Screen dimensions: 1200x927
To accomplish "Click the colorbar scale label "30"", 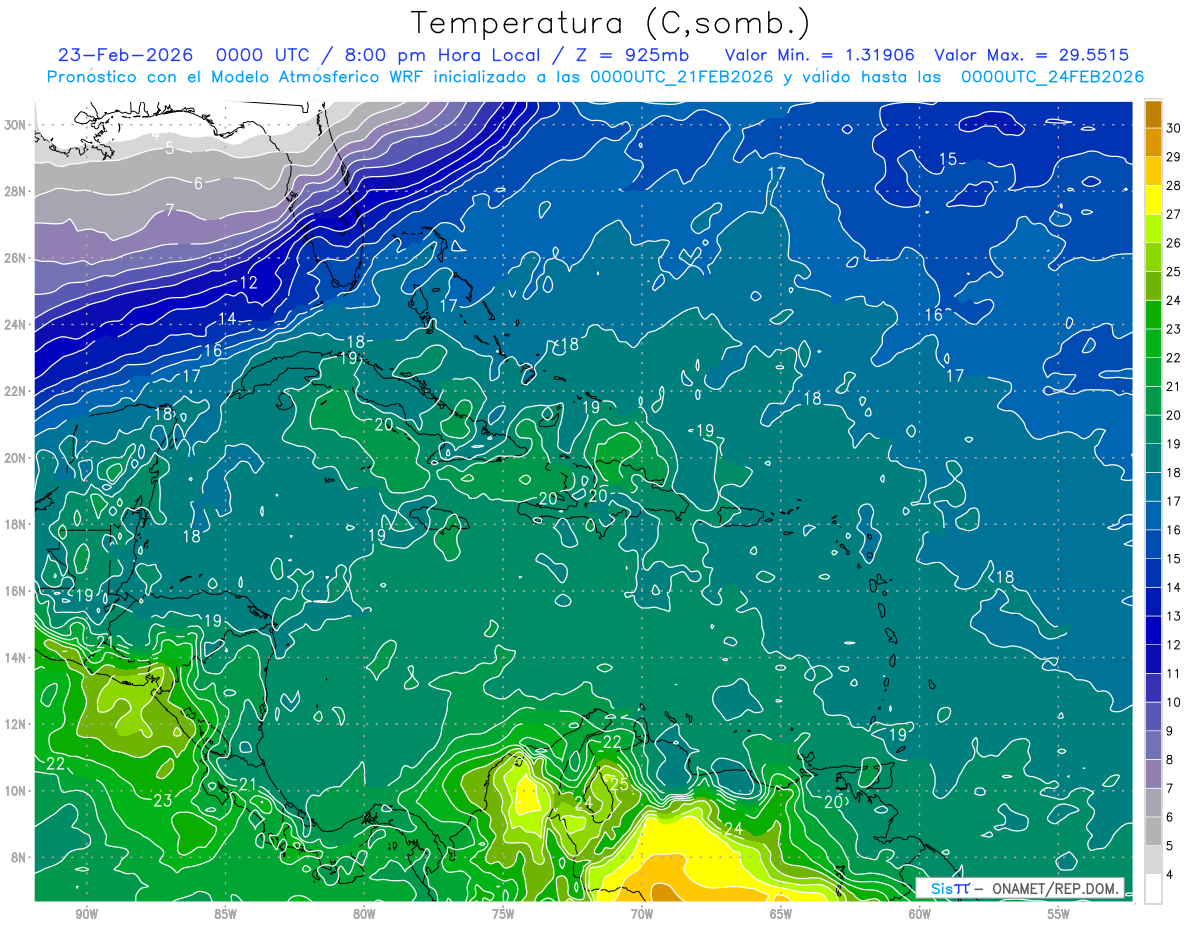I will 1174,128.
